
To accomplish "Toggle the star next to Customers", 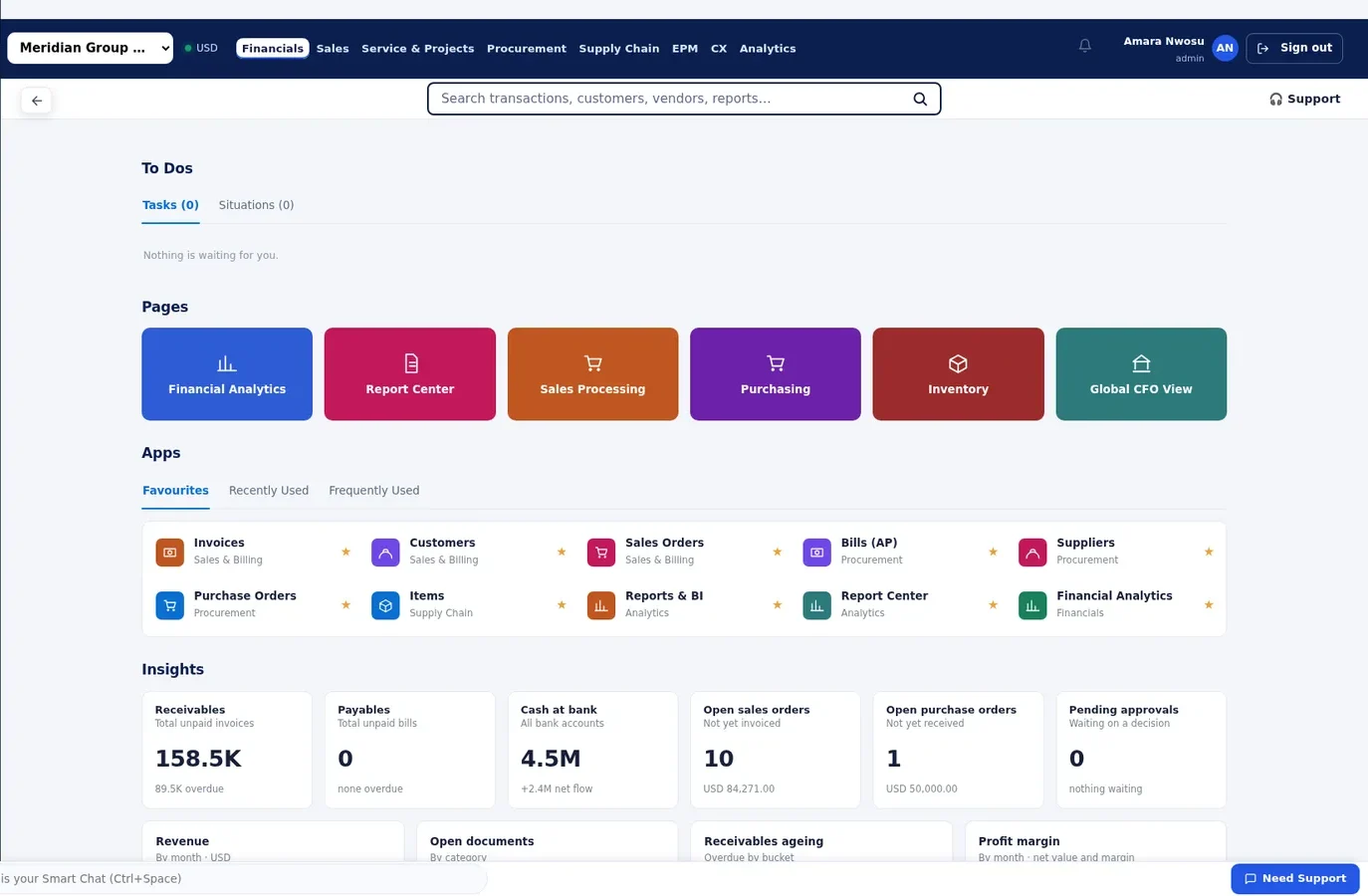I will (x=562, y=552).
